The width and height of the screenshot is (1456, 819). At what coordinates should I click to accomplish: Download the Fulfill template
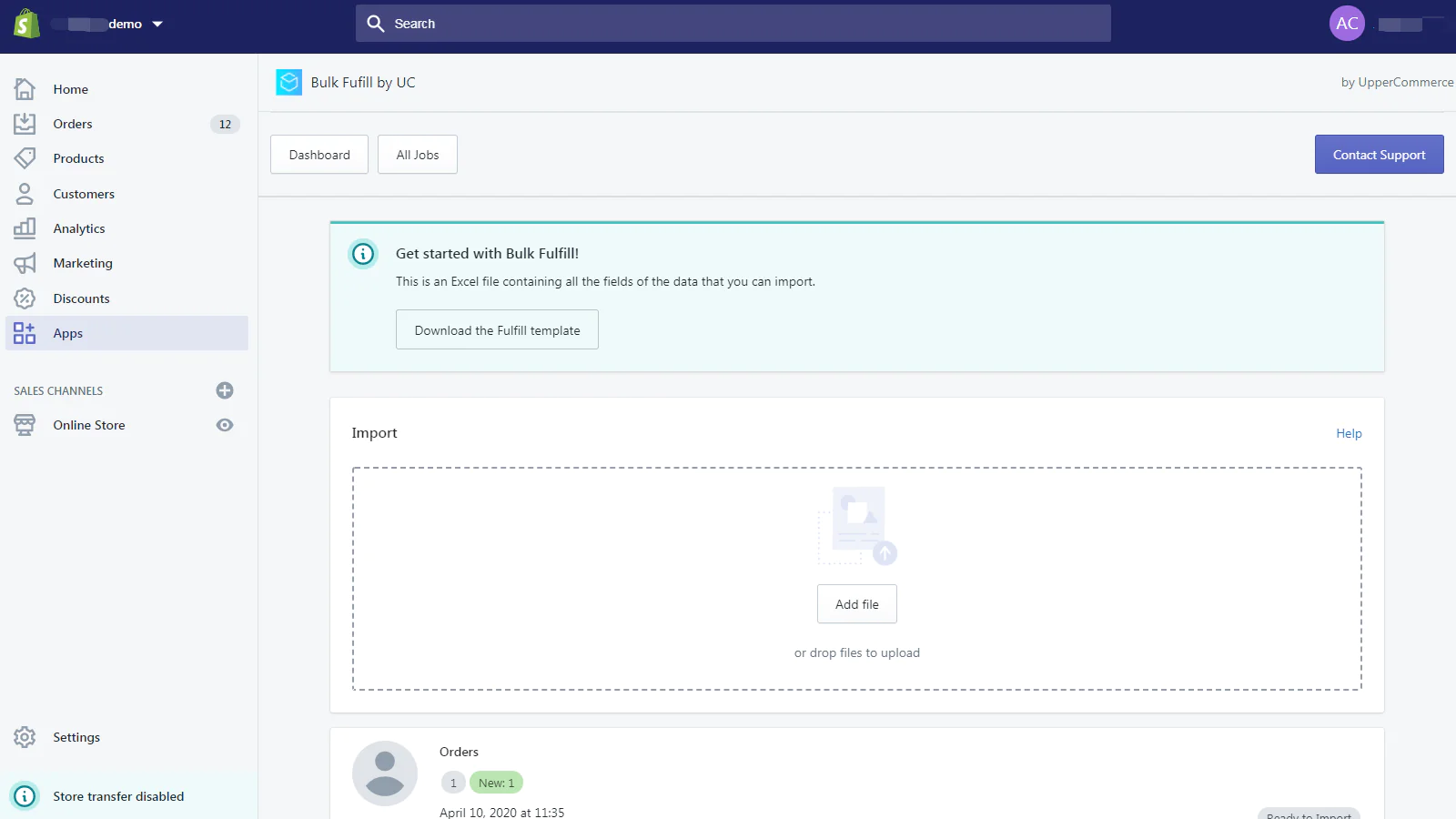497,330
